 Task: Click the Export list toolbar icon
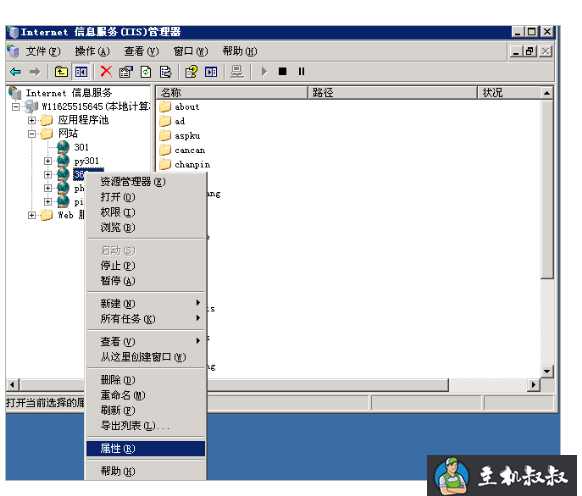click(165, 72)
